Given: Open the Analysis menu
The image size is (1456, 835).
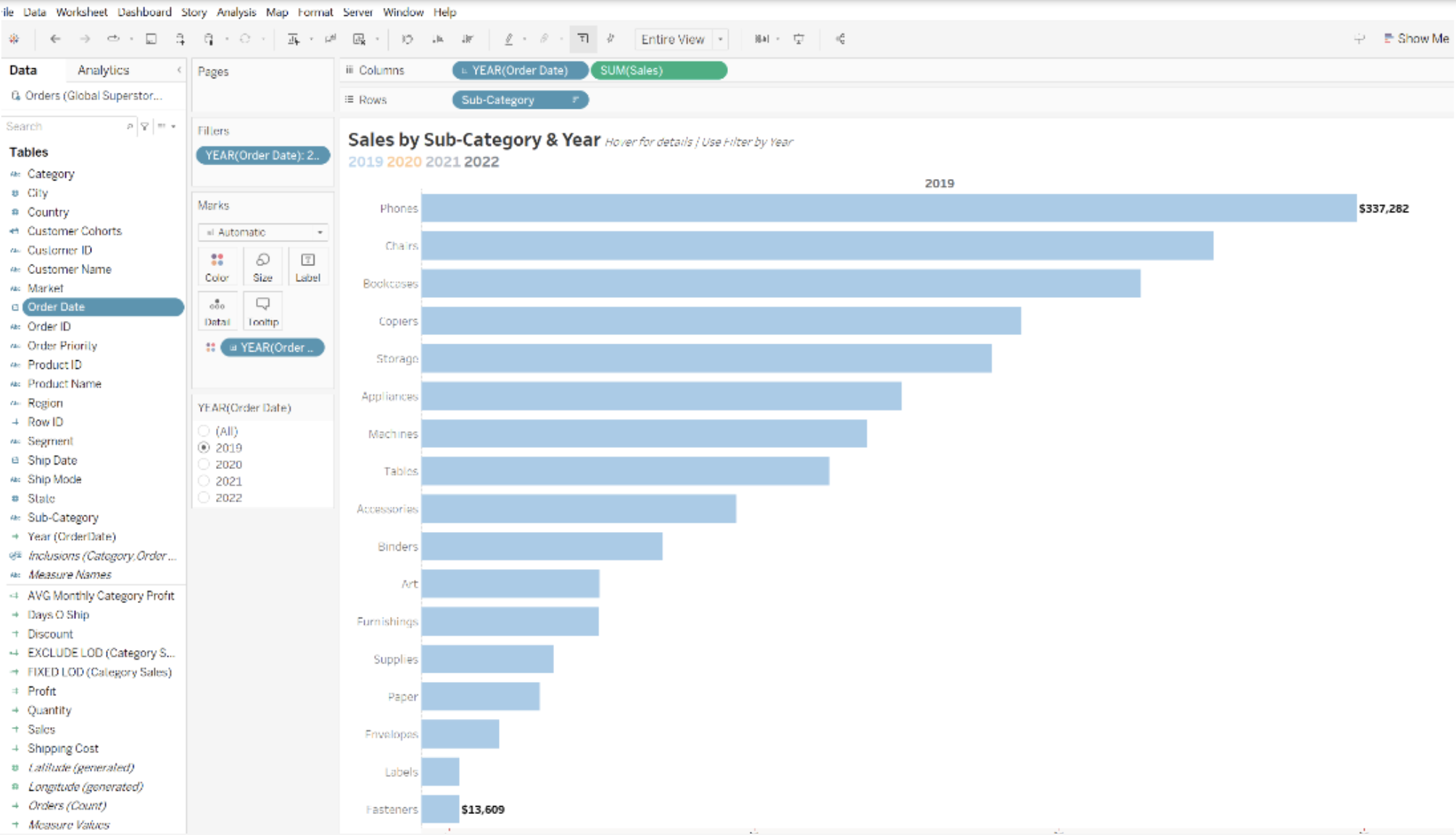Looking at the screenshot, I should coord(236,12).
